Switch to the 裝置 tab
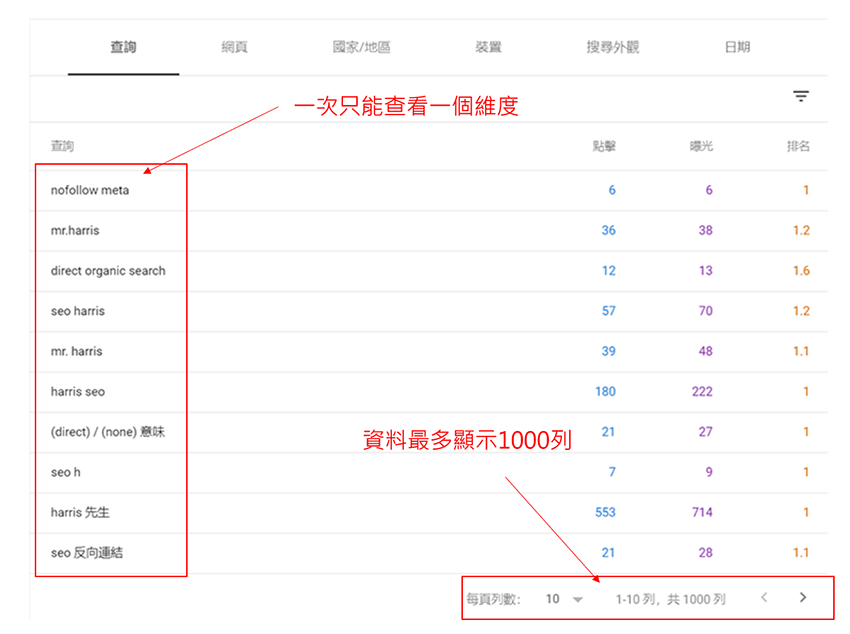 [488, 47]
